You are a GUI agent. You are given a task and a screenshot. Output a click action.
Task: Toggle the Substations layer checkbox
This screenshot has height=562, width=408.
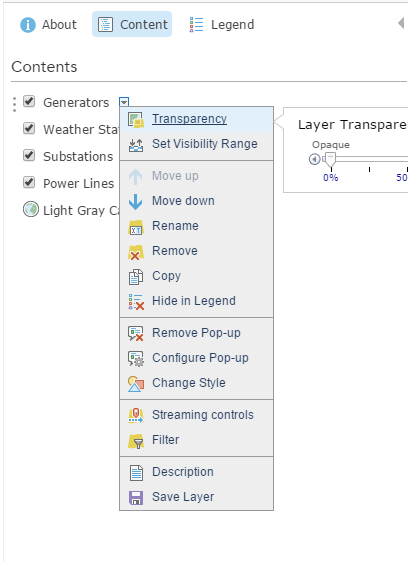(29, 155)
